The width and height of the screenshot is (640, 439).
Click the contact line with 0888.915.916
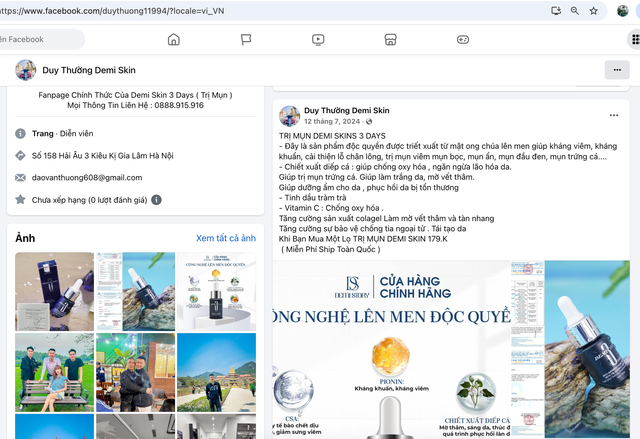point(136,105)
